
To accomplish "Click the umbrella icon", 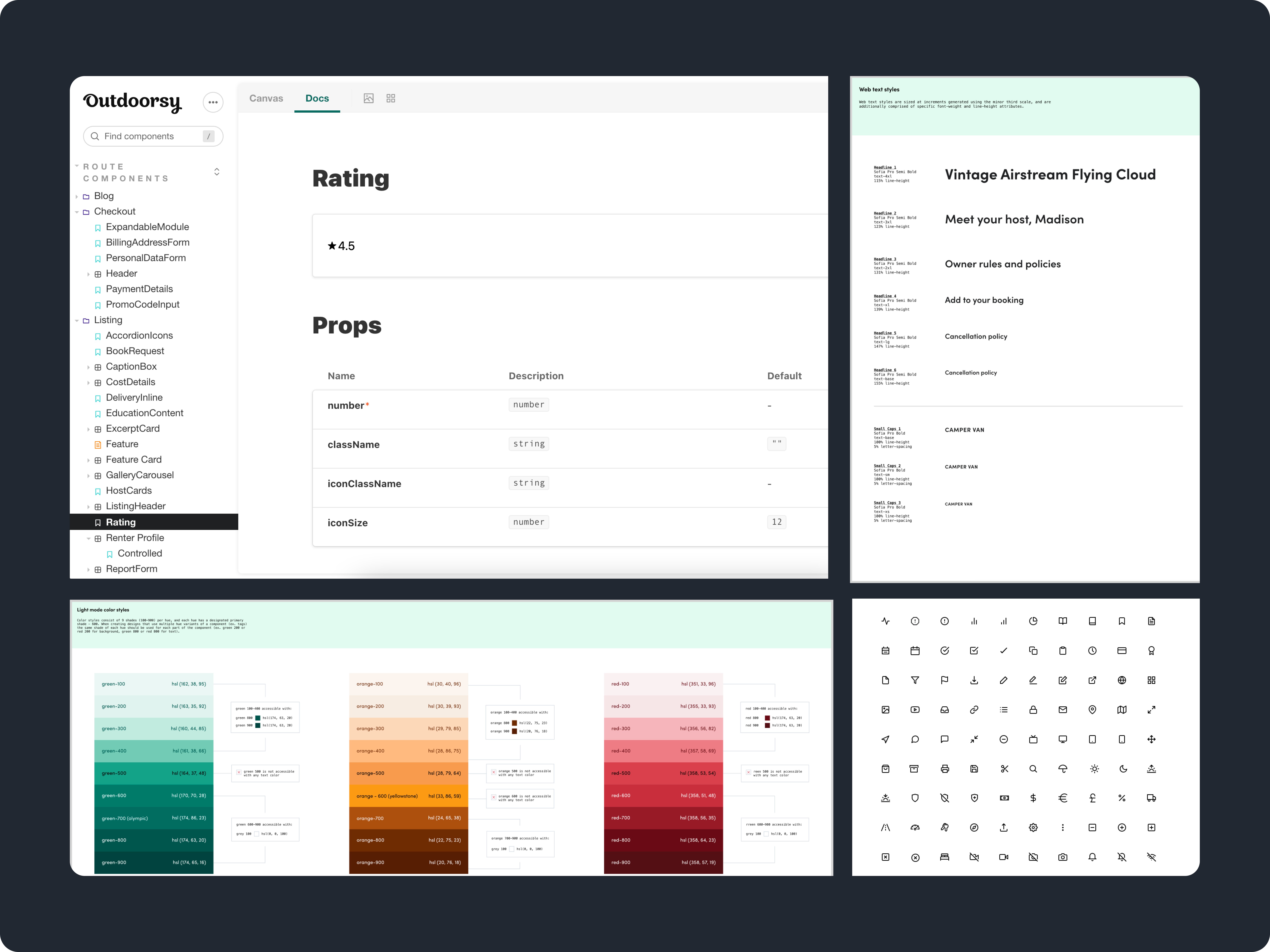I will (x=1063, y=769).
